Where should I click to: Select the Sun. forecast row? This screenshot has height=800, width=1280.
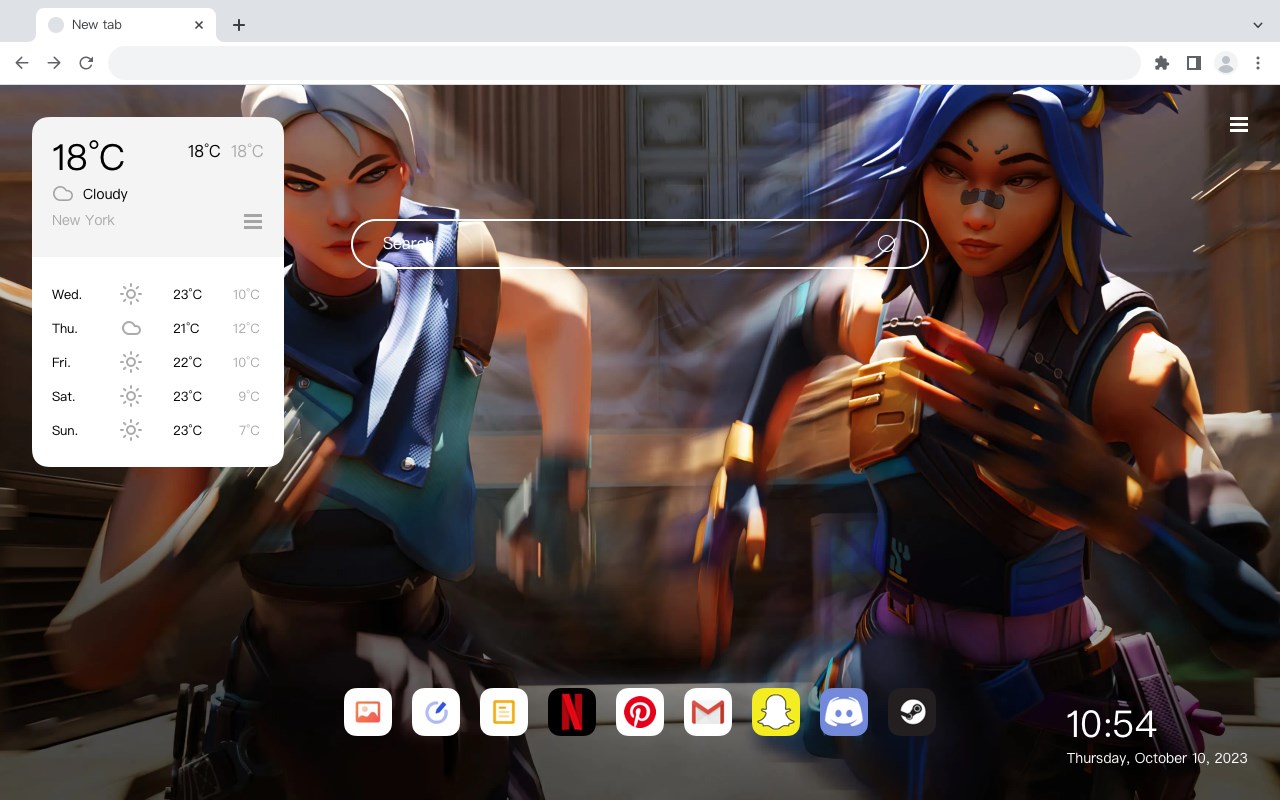157,430
